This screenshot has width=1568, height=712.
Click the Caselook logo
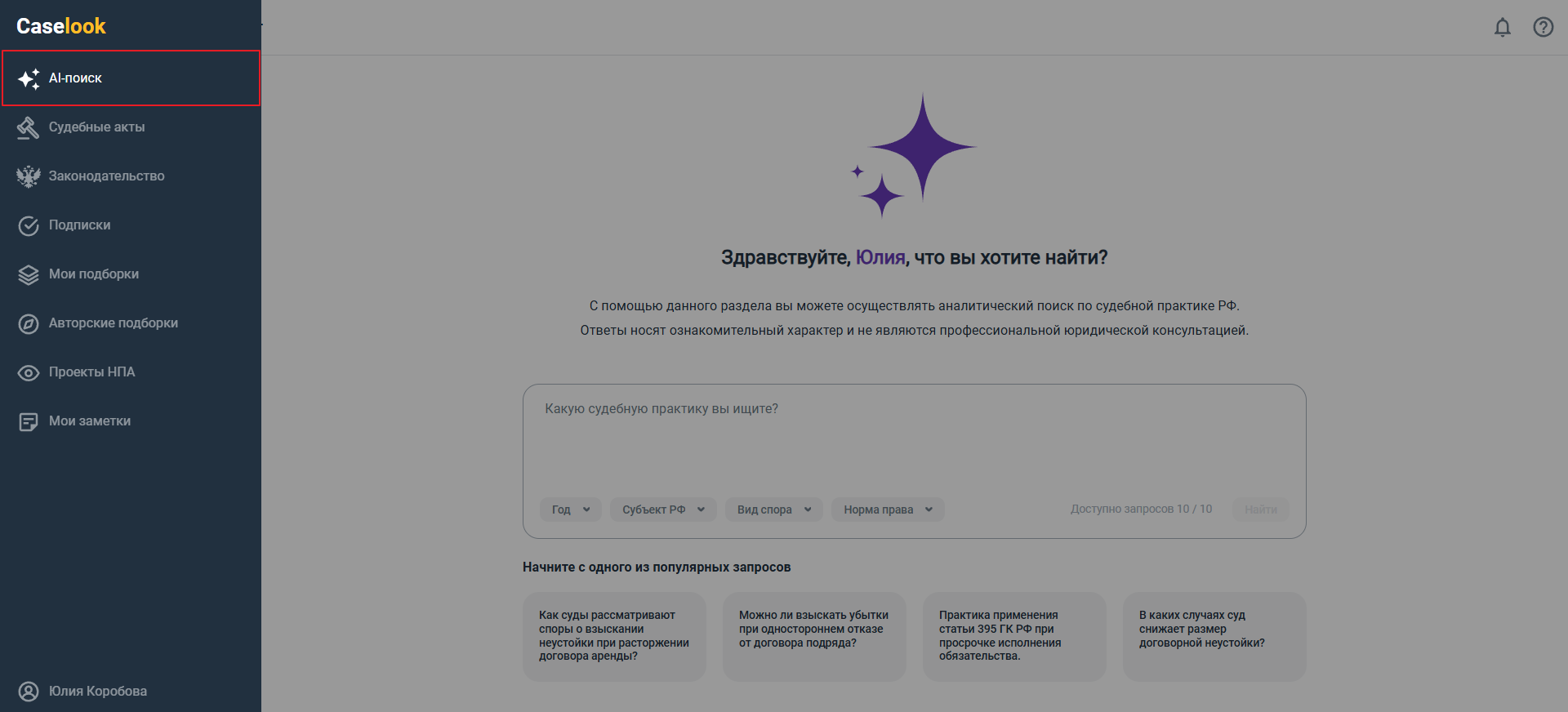coord(61,26)
